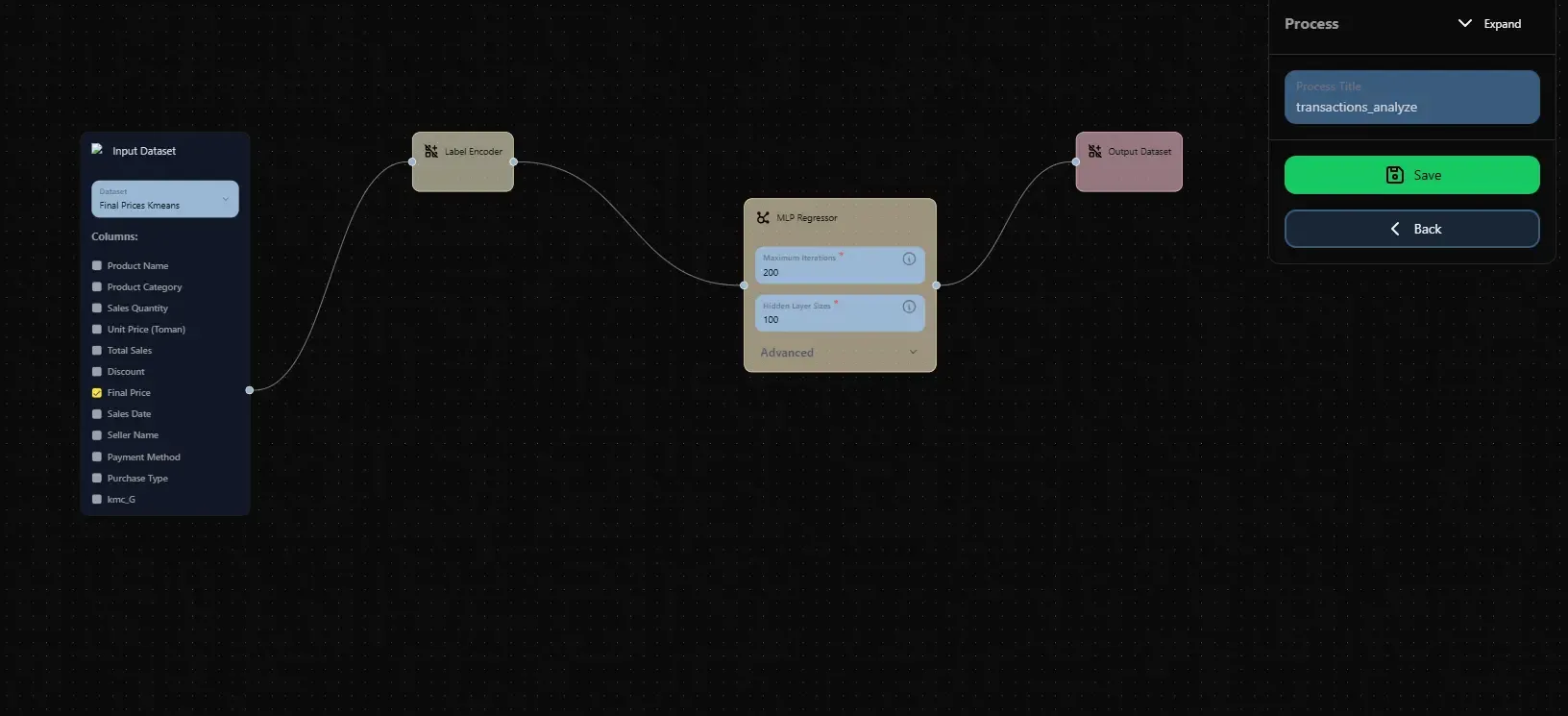
Task: Select the Unit Price (Toman) column
Action: coord(97,330)
